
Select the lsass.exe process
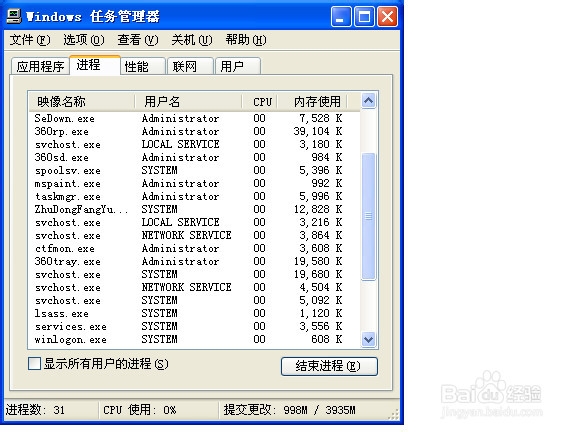click(x=195, y=314)
